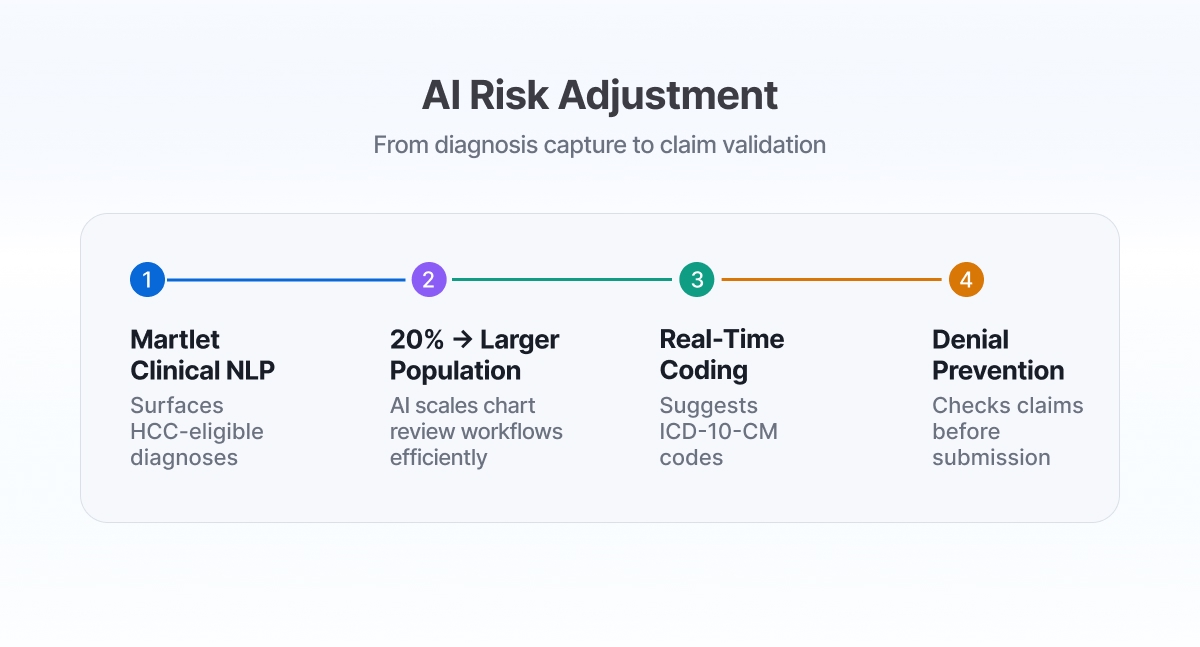Click green connector line between steps 2 and 3
Image resolution: width=1200 pixels, height=647 pixels.
(x=562, y=280)
